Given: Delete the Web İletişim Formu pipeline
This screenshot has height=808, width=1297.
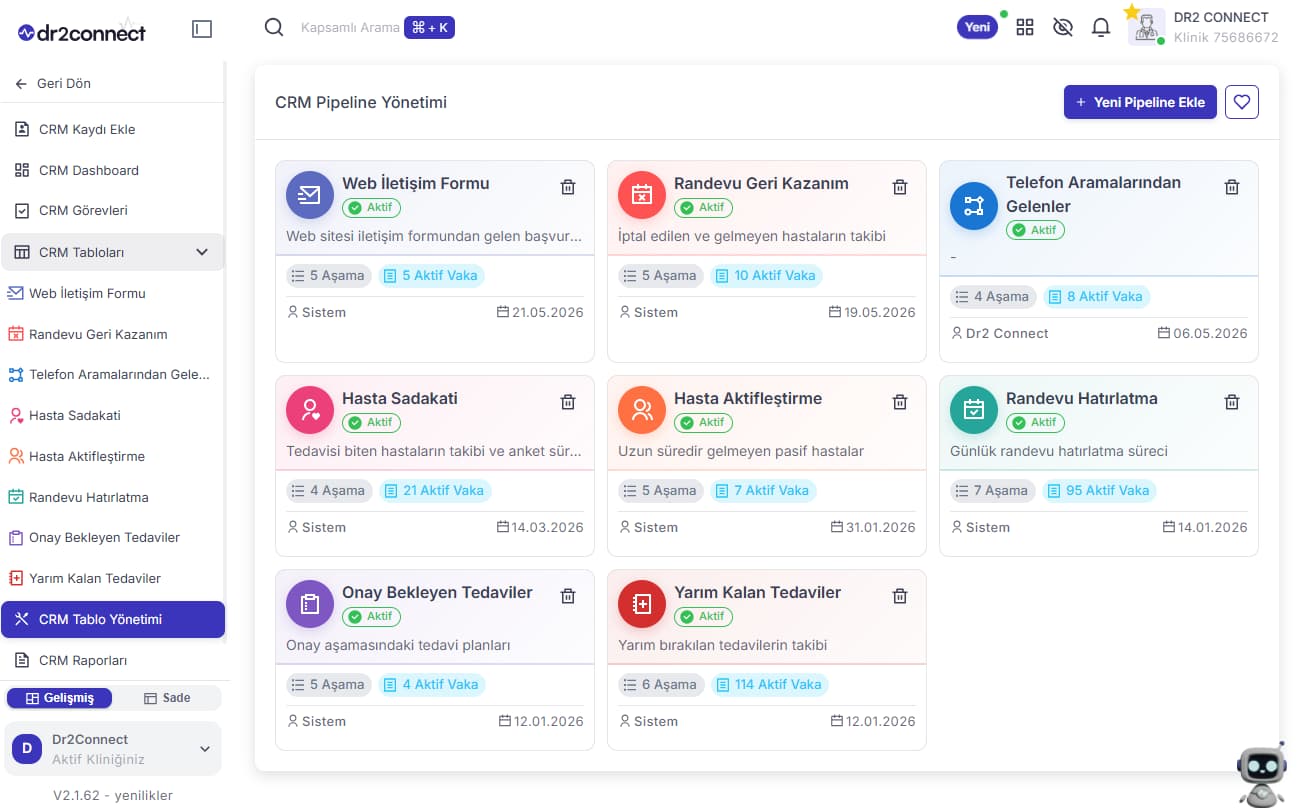Looking at the screenshot, I should click(x=568, y=187).
